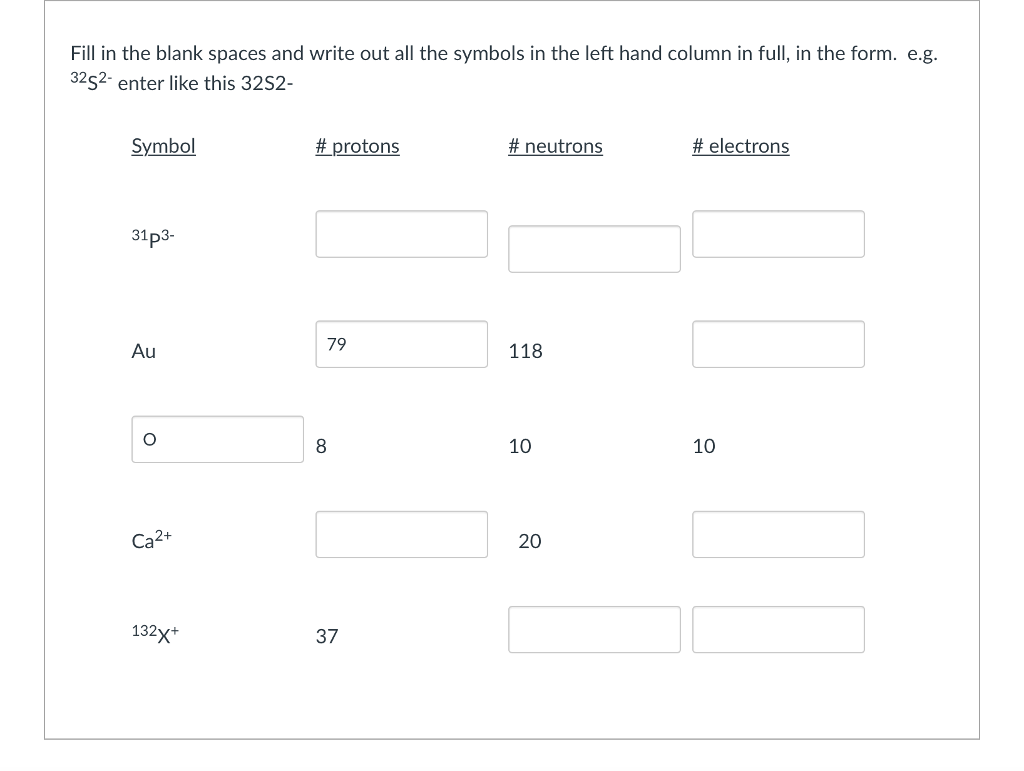This screenshot has height=771, width=1024.
Task: Click the 132X+ symbol label
Action: tap(156, 633)
